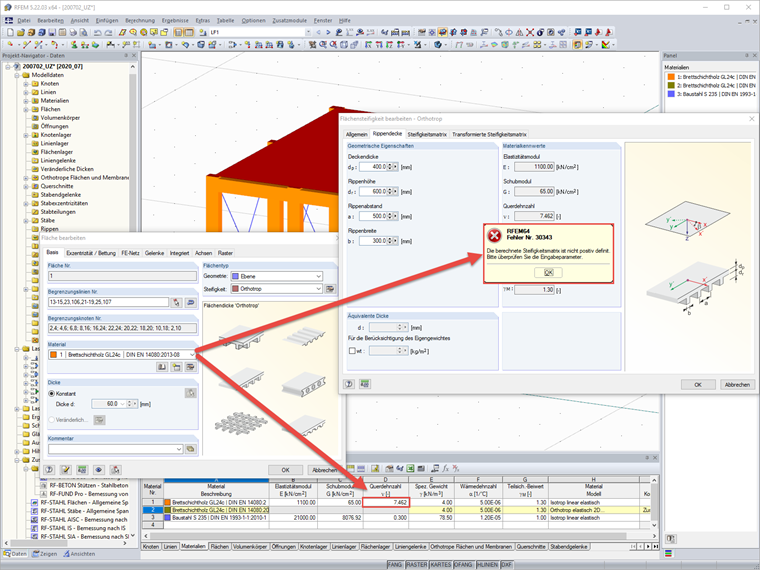This screenshot has width=760, height=570.
Task: Click Abbrechen in the Fläche bearbeiten dialog
Action: point(324,470)
